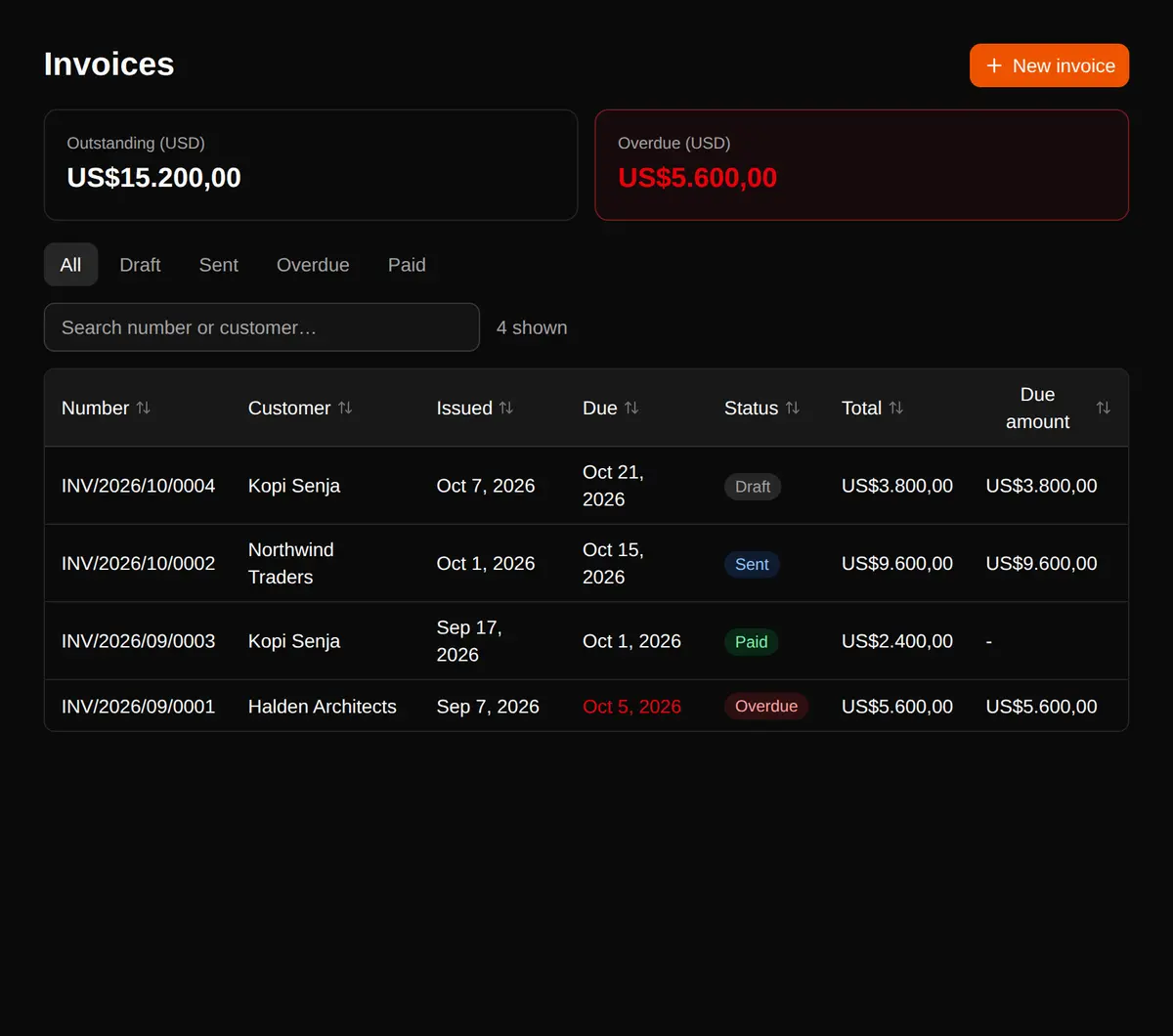1173x1036 pixels.
Task: Sort by Due amount arrows icon
Action: coord(1104,408)
